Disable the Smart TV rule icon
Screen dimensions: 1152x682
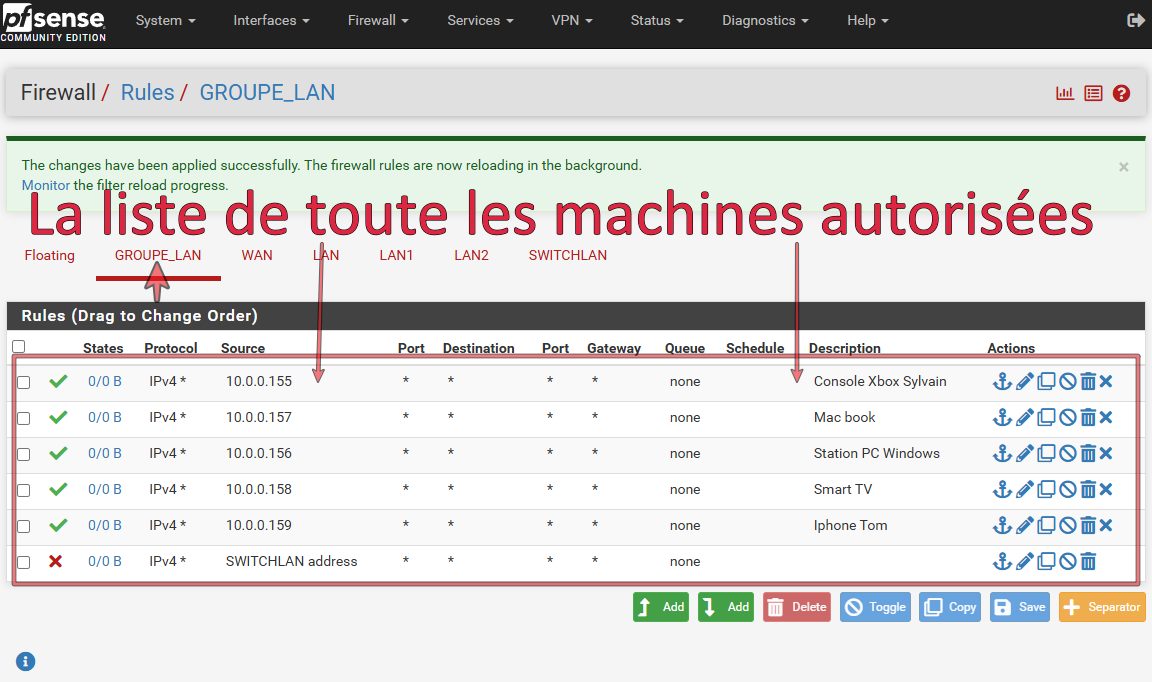tap(1068, 489)
